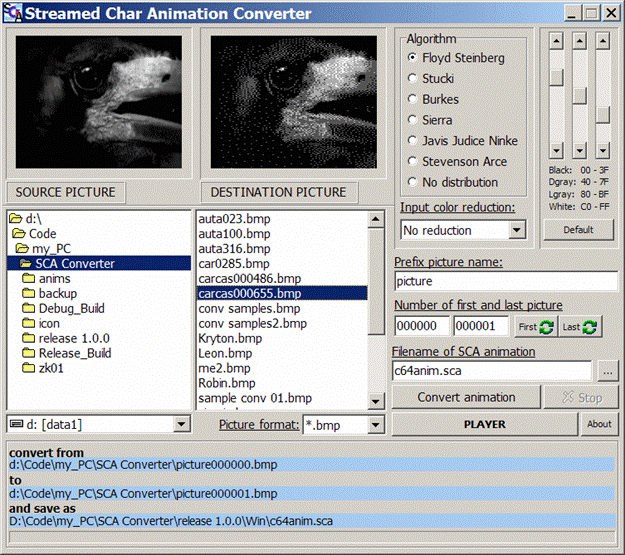Click the refresh icon on First button

coord(546,327)
